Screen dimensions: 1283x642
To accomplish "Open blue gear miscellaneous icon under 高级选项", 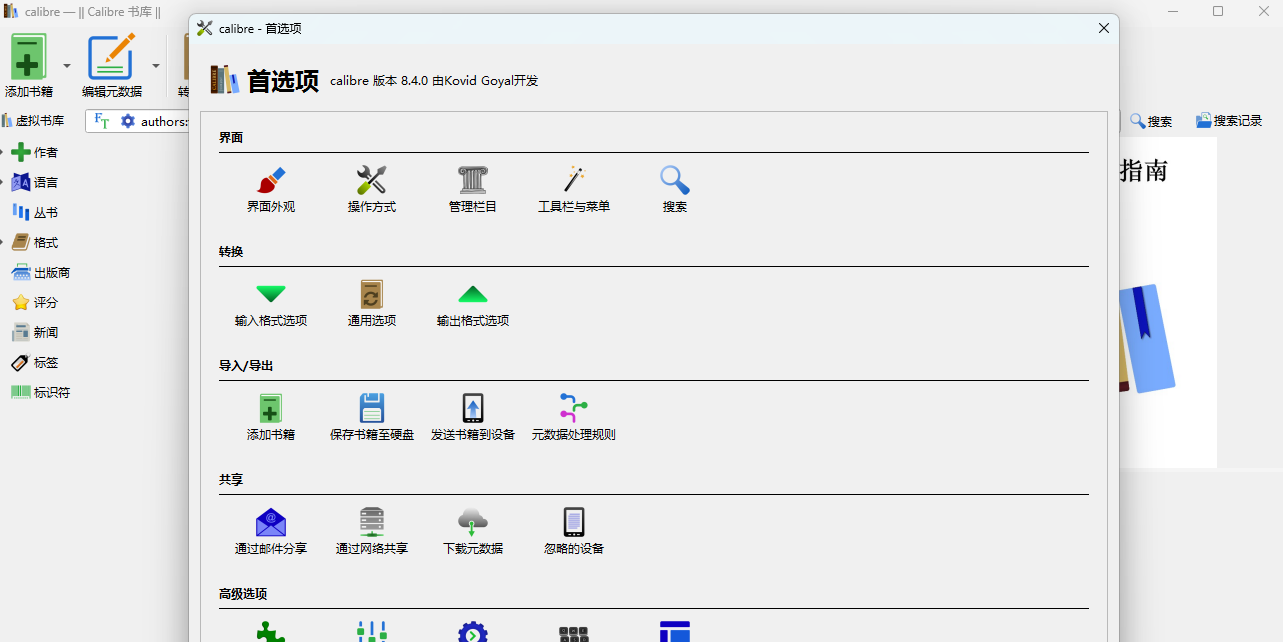I will click(x=473, y=632).
